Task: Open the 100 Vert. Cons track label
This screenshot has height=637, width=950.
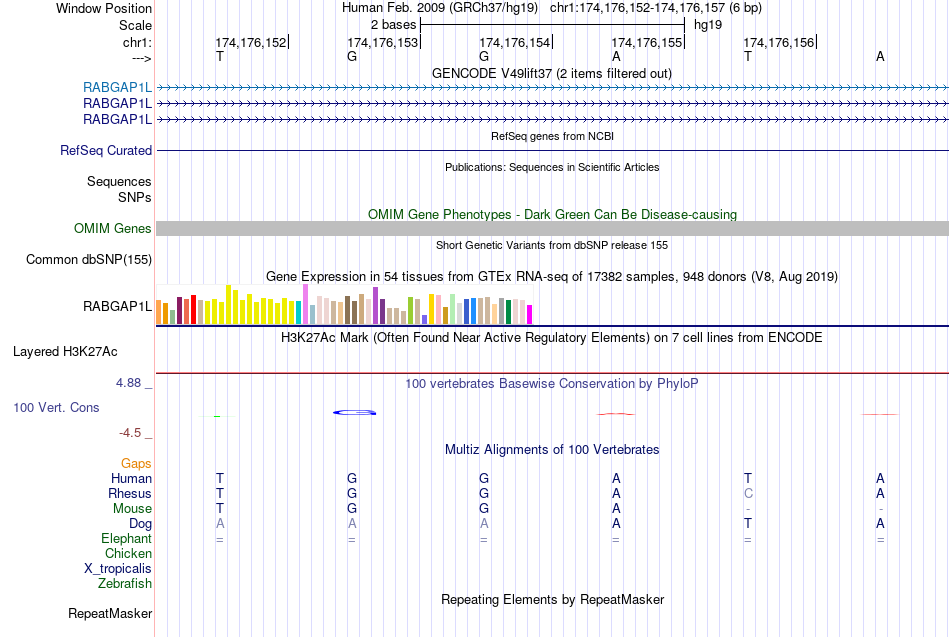Action: point(56,407)
